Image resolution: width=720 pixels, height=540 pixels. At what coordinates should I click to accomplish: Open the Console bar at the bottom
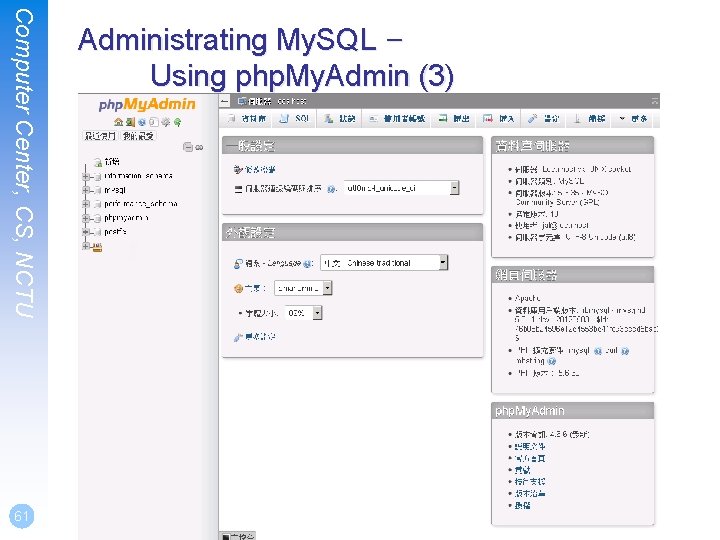click(237, 536)
